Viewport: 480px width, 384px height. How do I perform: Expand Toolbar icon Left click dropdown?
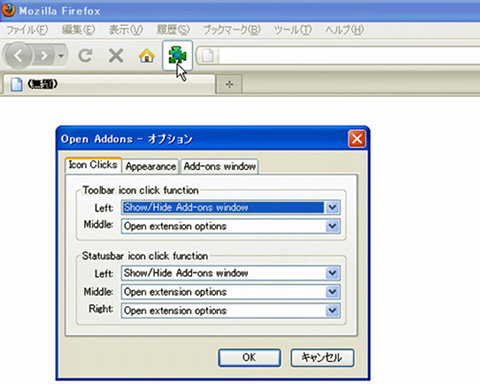coord(332,207)
